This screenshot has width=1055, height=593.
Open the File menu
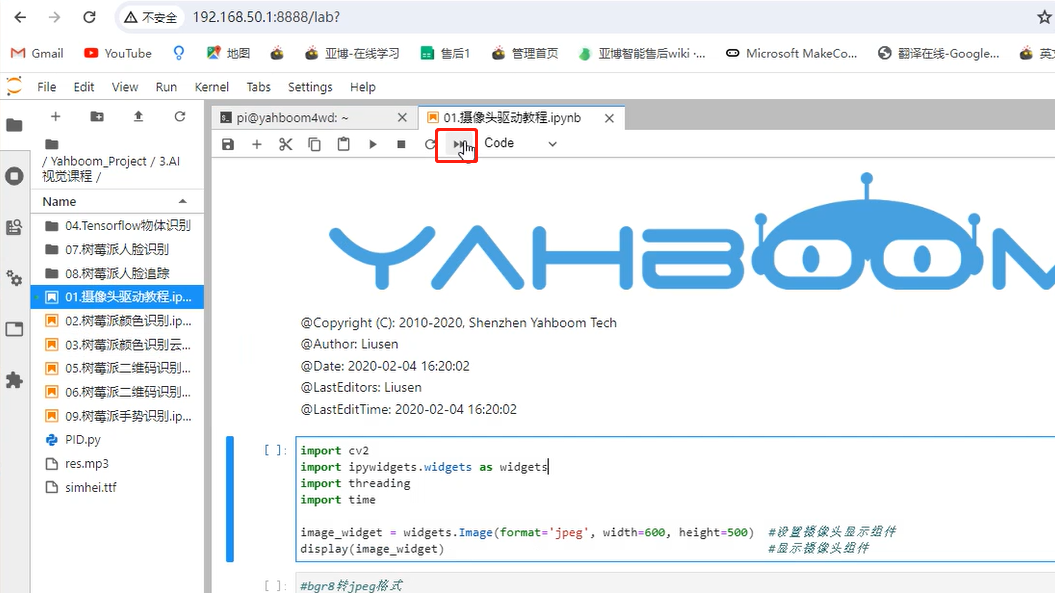click(x=46, y=87)
